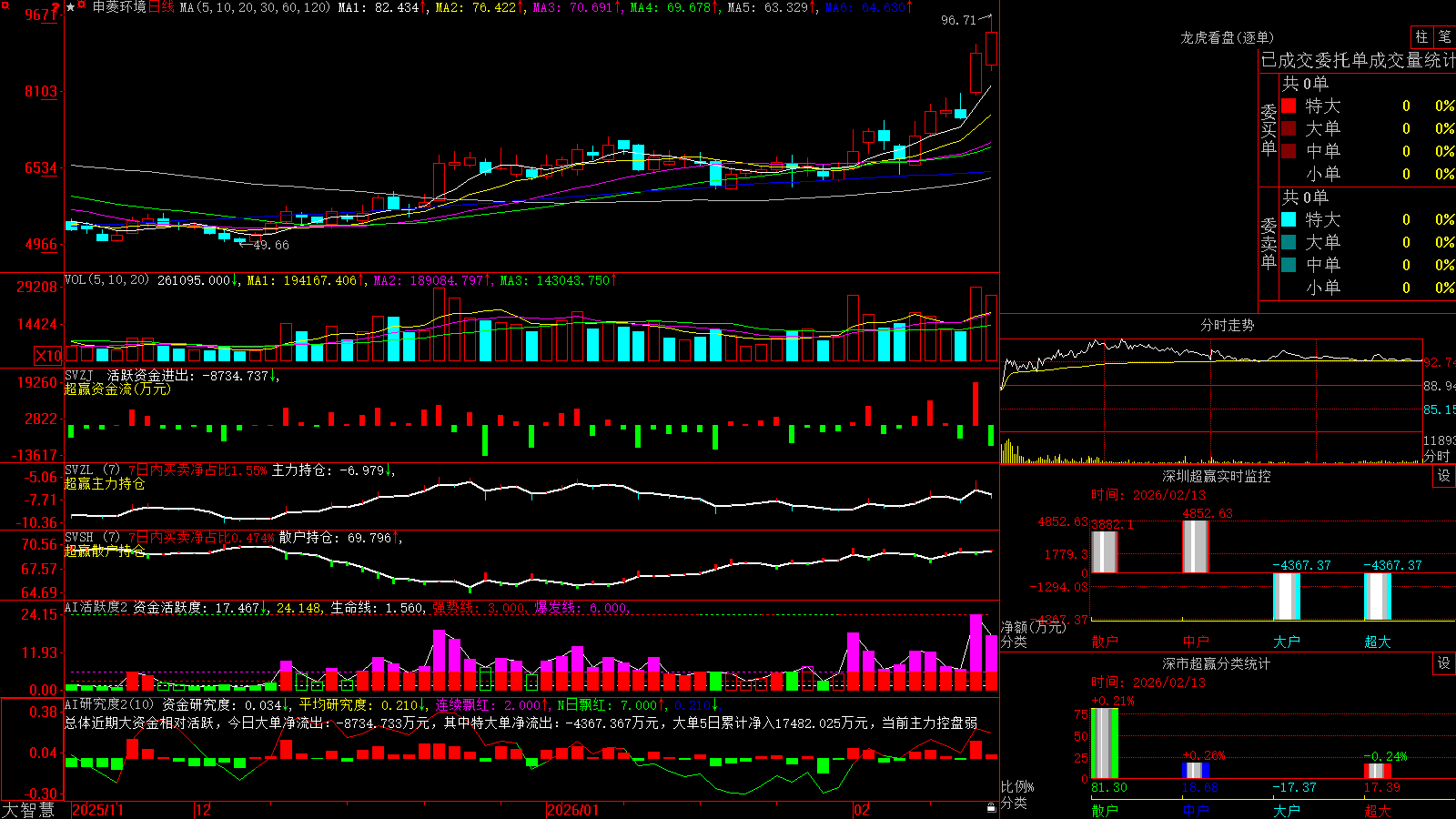This screenshot has width=1456, height=819.
Task: Click the 超赢资金流(万元) label
Action: [117, 389]
